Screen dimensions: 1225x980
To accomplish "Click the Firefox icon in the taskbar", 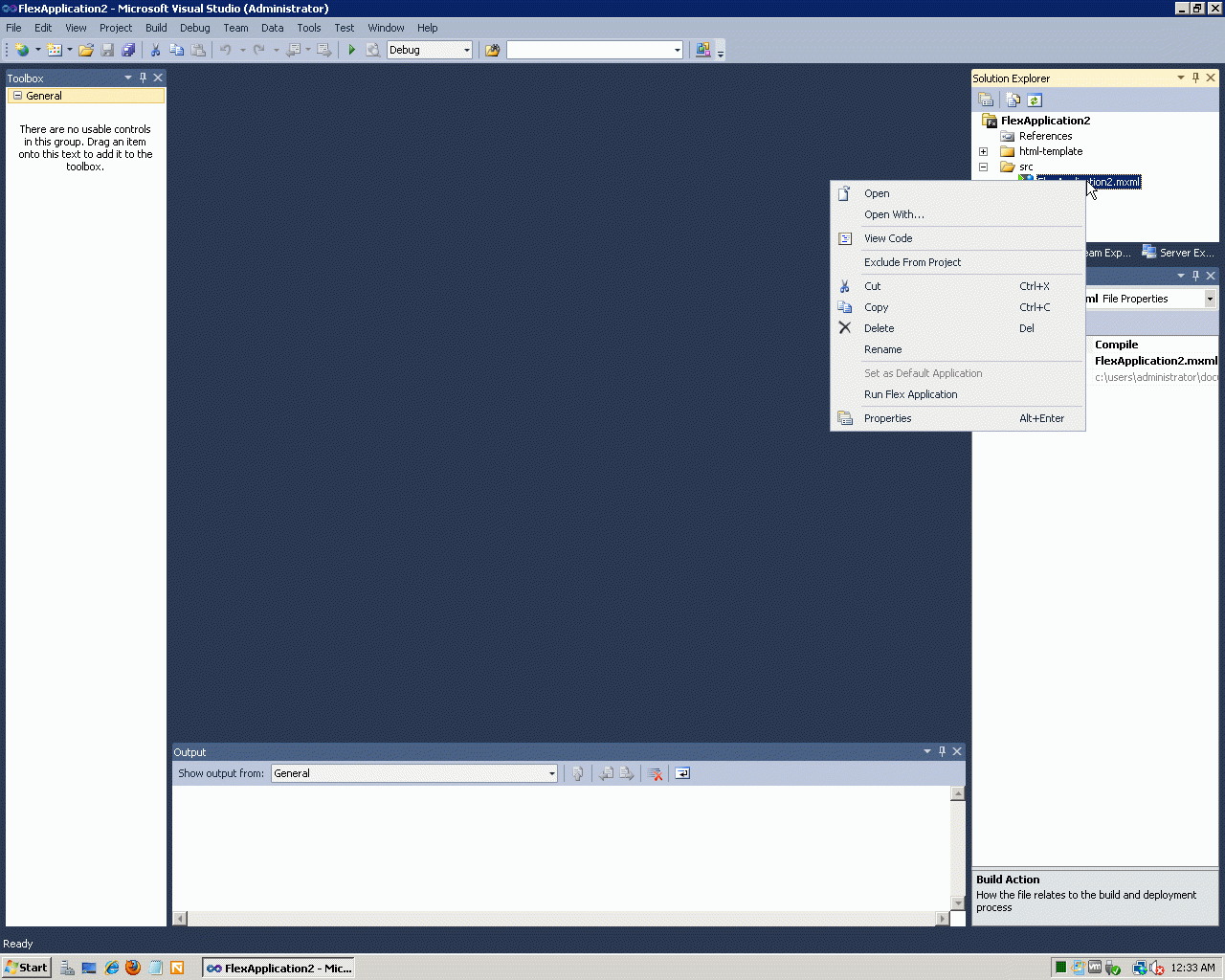I will (133, 968).
